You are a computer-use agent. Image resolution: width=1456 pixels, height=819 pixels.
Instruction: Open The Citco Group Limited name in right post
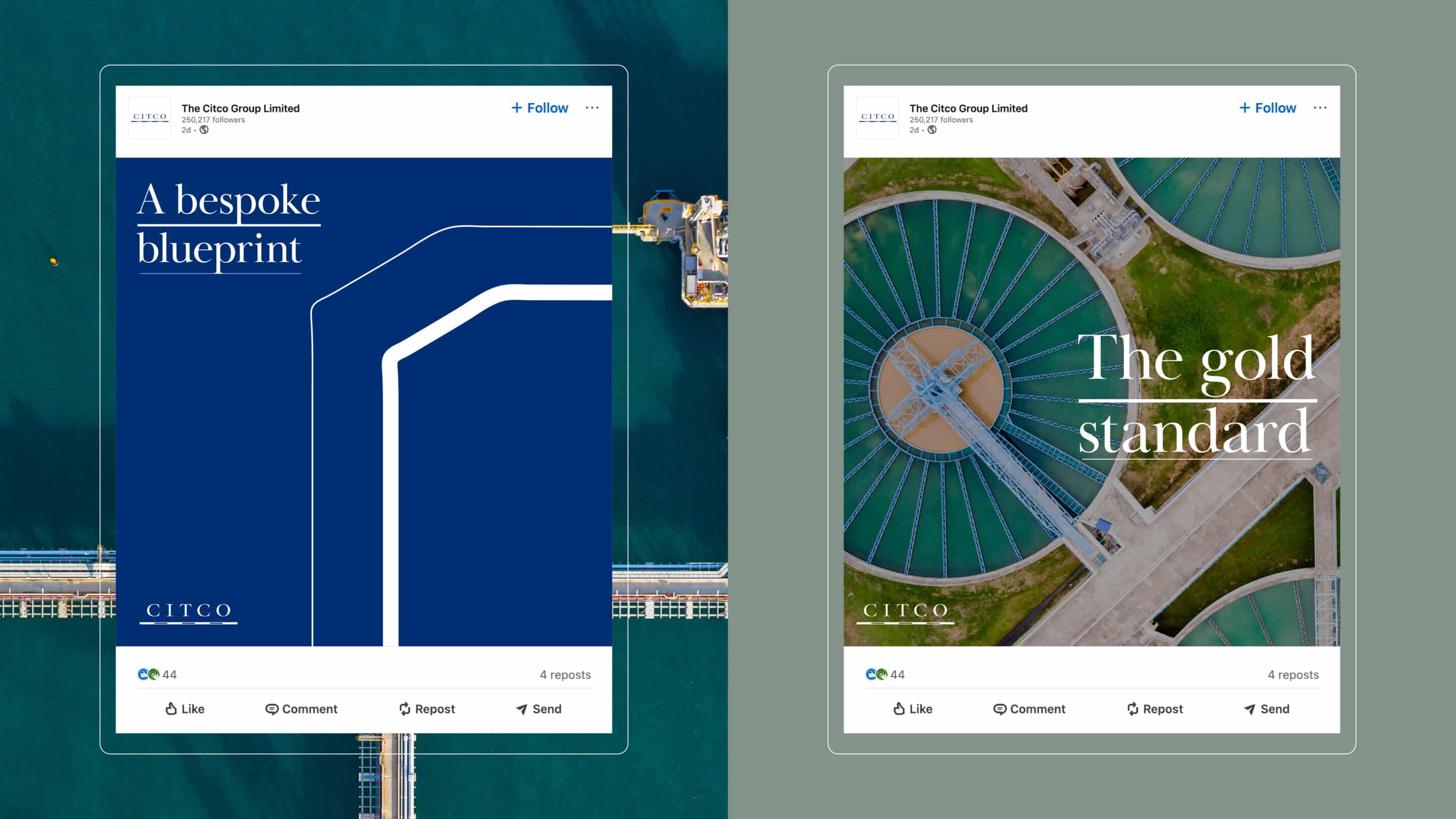(x=968, y=108)
